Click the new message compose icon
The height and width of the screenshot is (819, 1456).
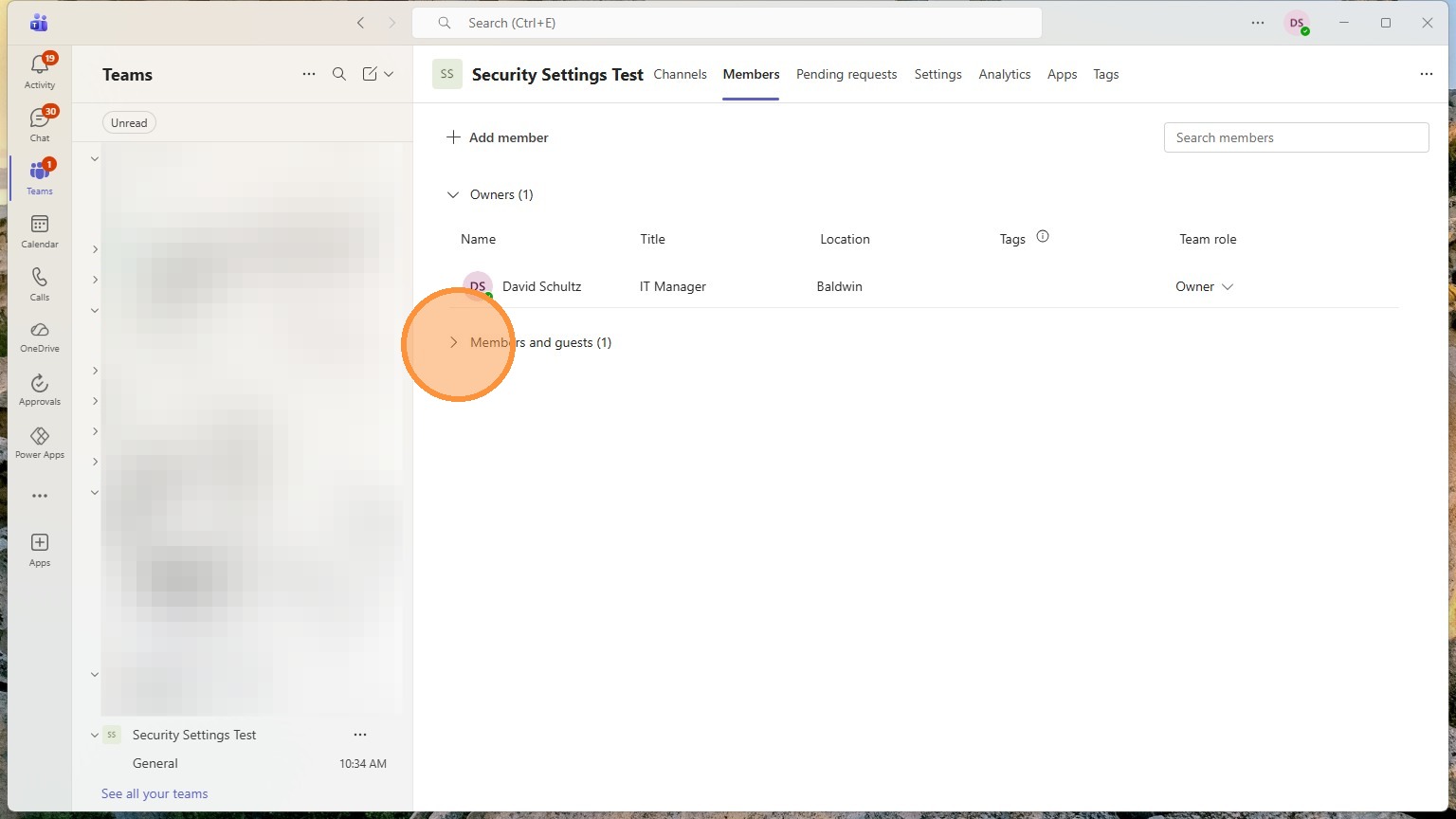[370, 74]
